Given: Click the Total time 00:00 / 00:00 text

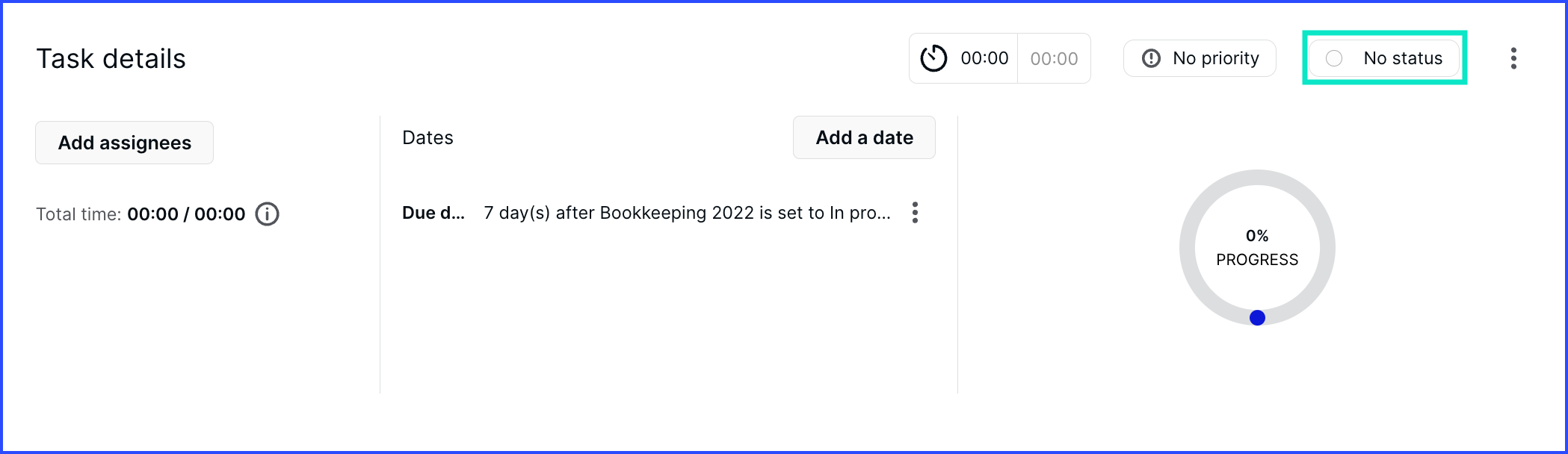Looking at the screenshot, I should tap(141, 214).
